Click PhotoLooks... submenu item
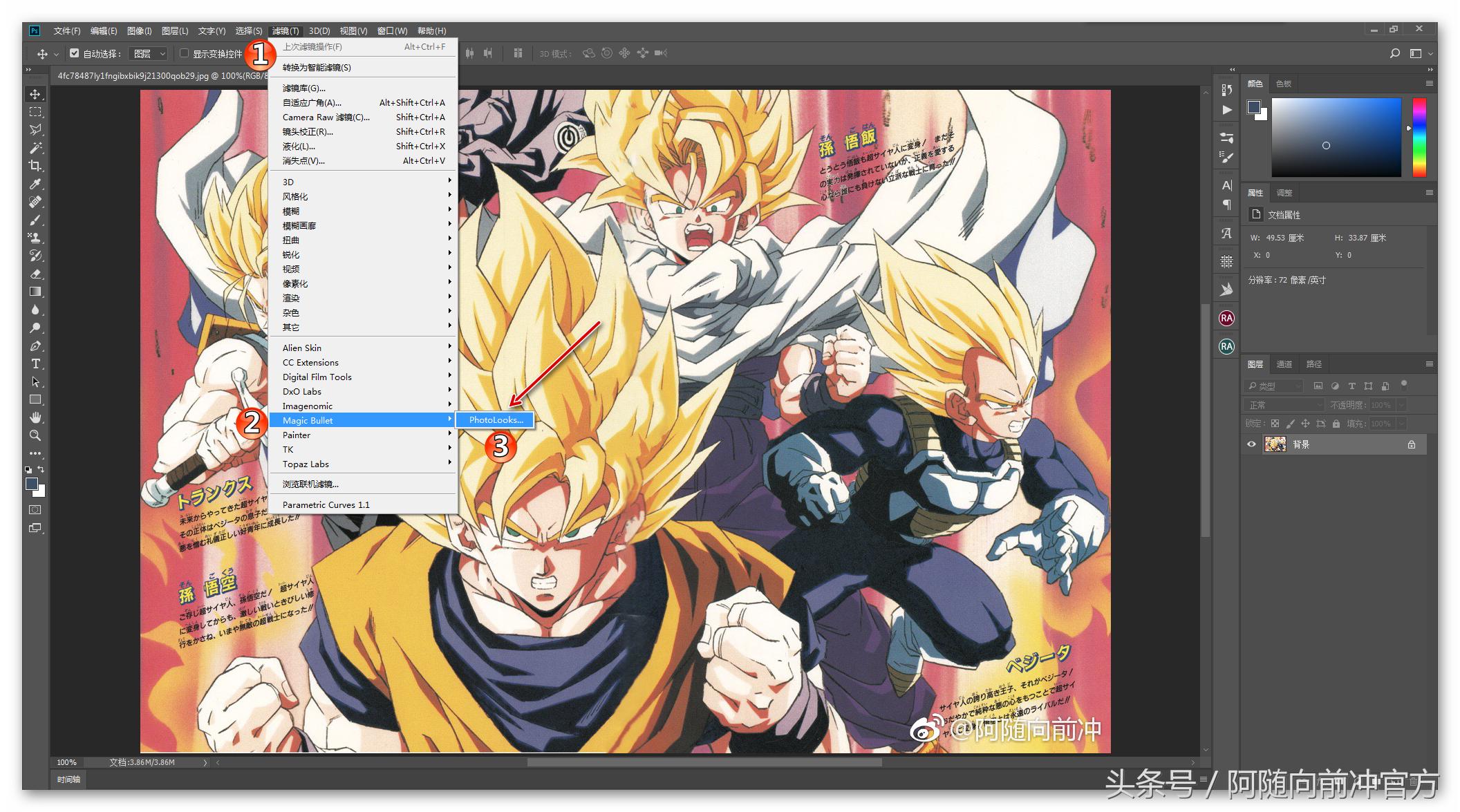Screen dimensions: 1460x812 495,420
